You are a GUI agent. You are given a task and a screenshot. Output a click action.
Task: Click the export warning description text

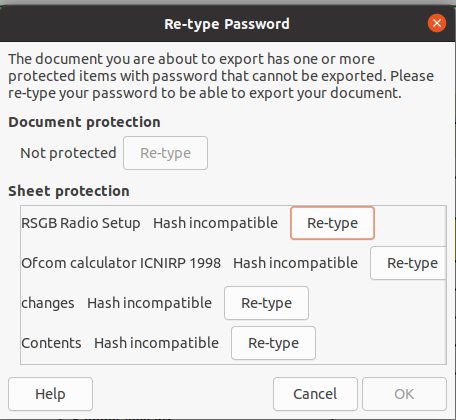(221, 76)
